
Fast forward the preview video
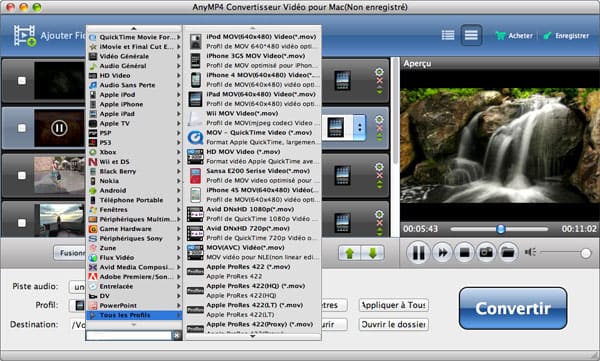tap(442, 253)
